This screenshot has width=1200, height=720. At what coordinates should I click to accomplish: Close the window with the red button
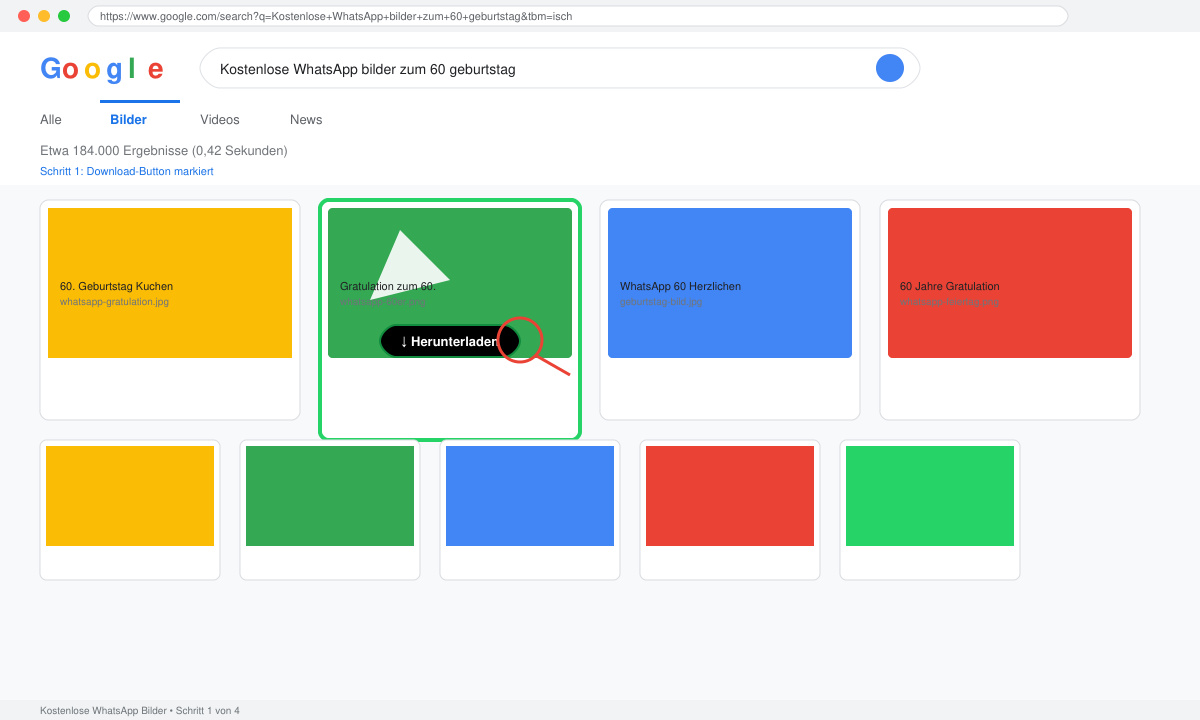click(24, 16)
